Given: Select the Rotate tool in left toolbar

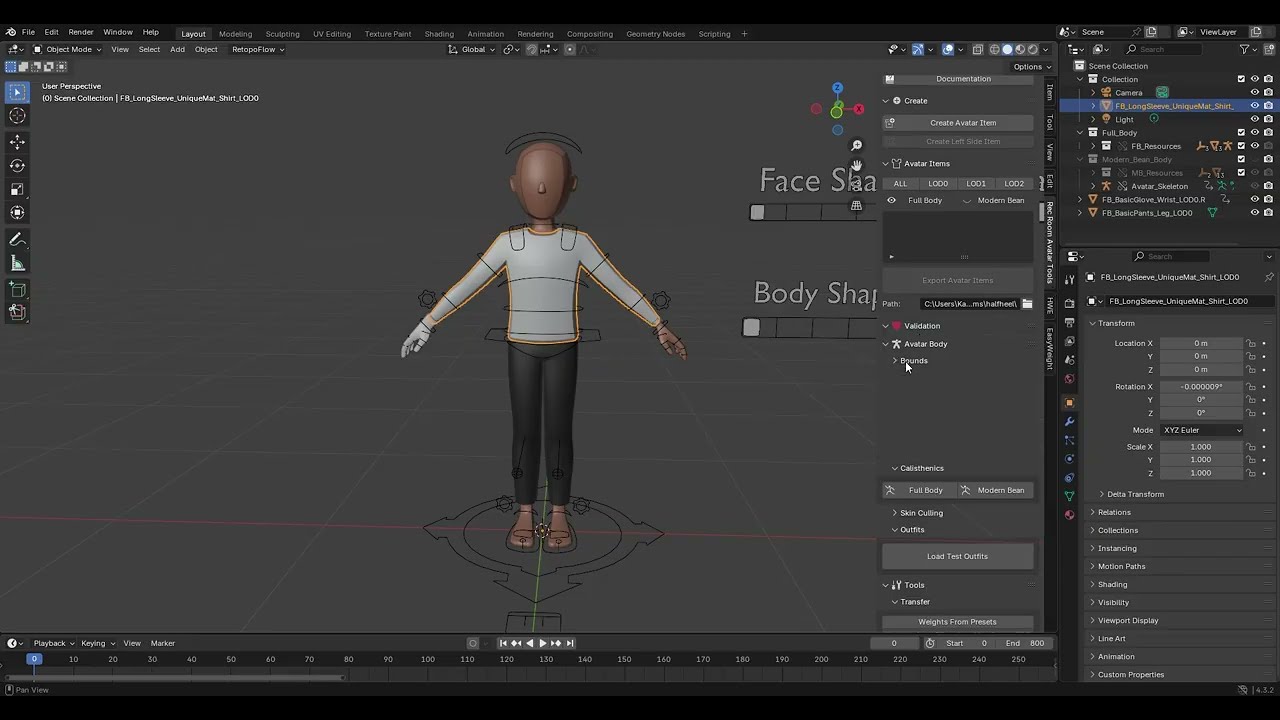Looking at the screenshot, I should [x=17, y=165].
